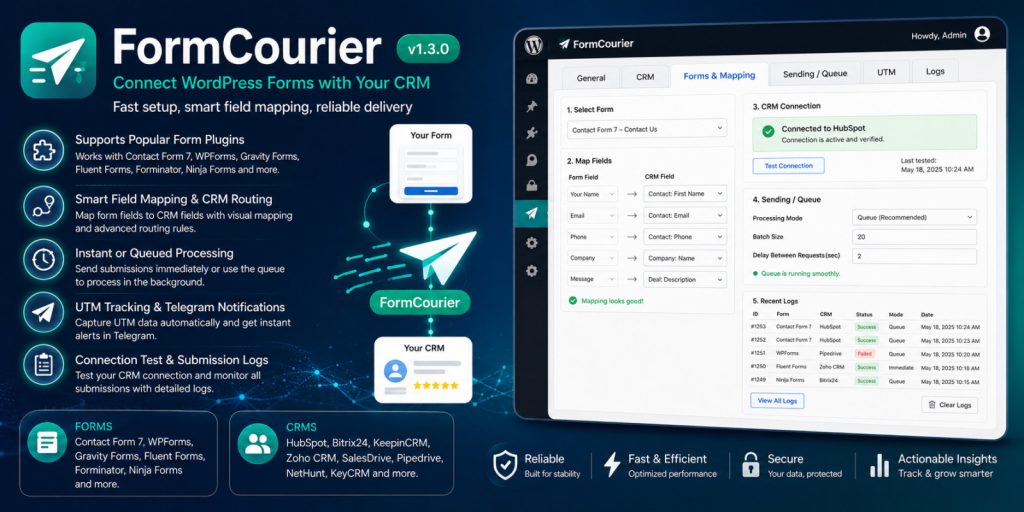
Task: Click the v1.3.0 version badge
Action: click(x=428, y=49)
